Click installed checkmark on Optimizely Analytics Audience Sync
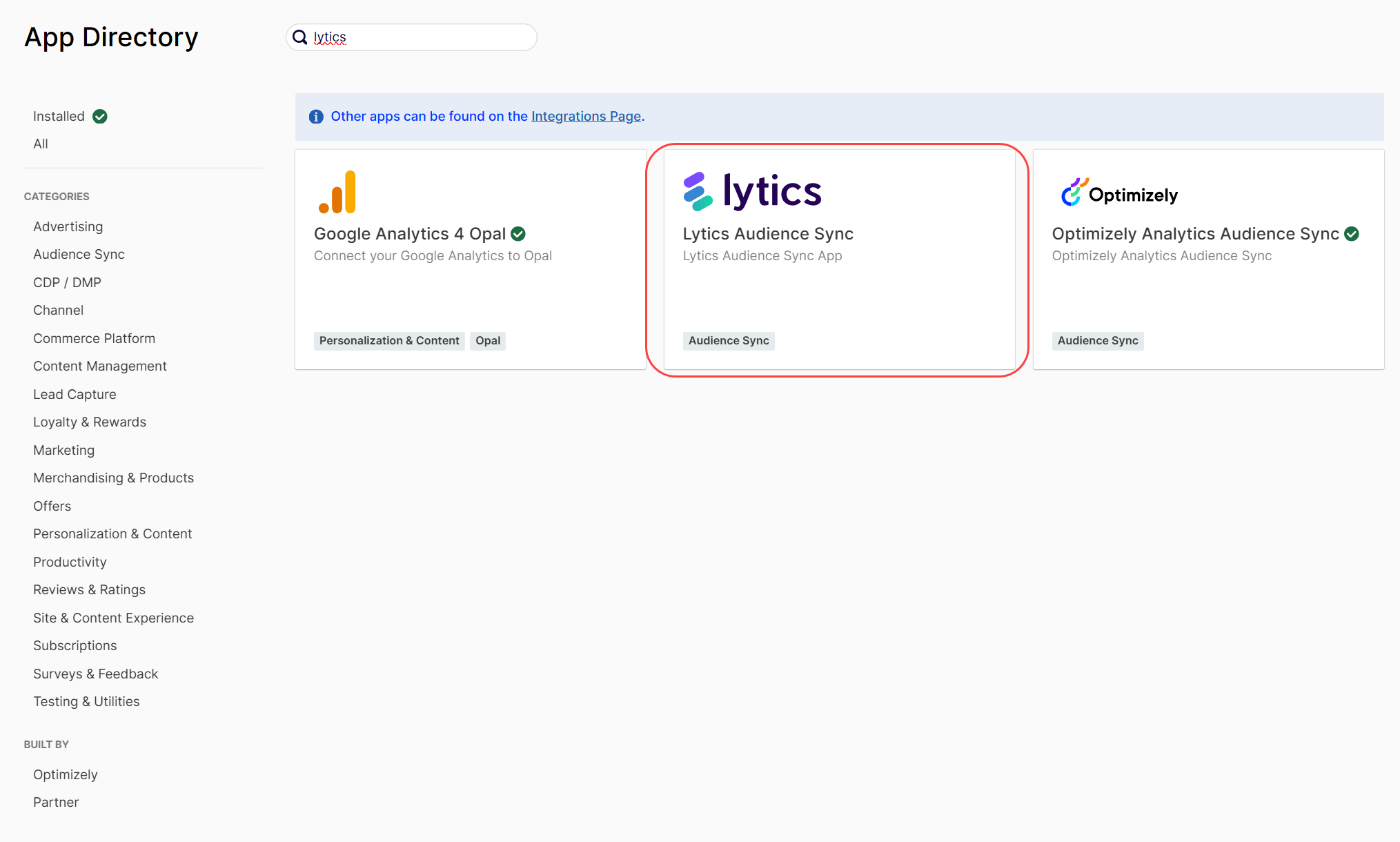1400x842 pixels. click(1352, 234)
